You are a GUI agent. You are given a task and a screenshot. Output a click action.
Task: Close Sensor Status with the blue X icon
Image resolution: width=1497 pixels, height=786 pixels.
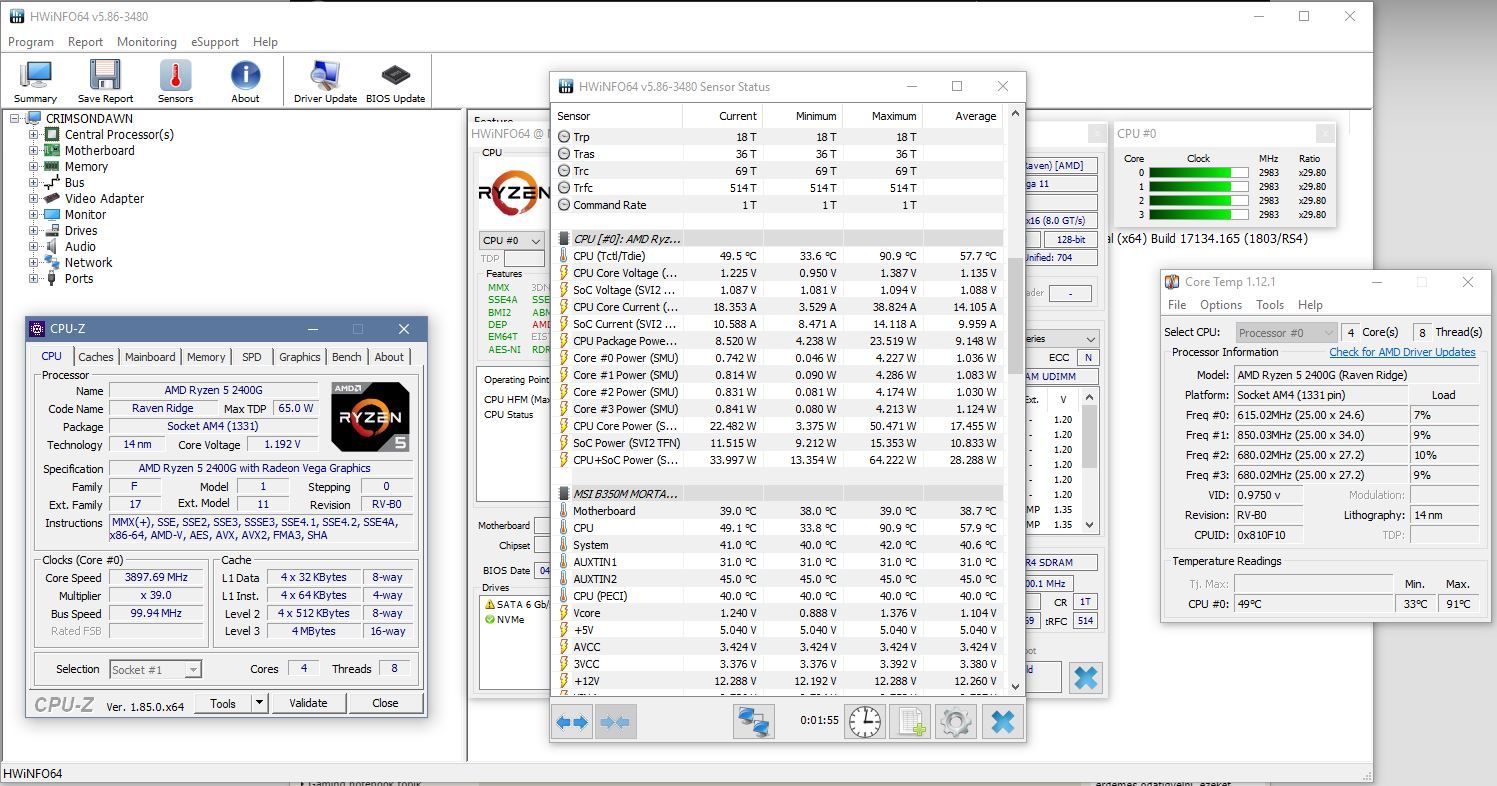click(1002, 722)
